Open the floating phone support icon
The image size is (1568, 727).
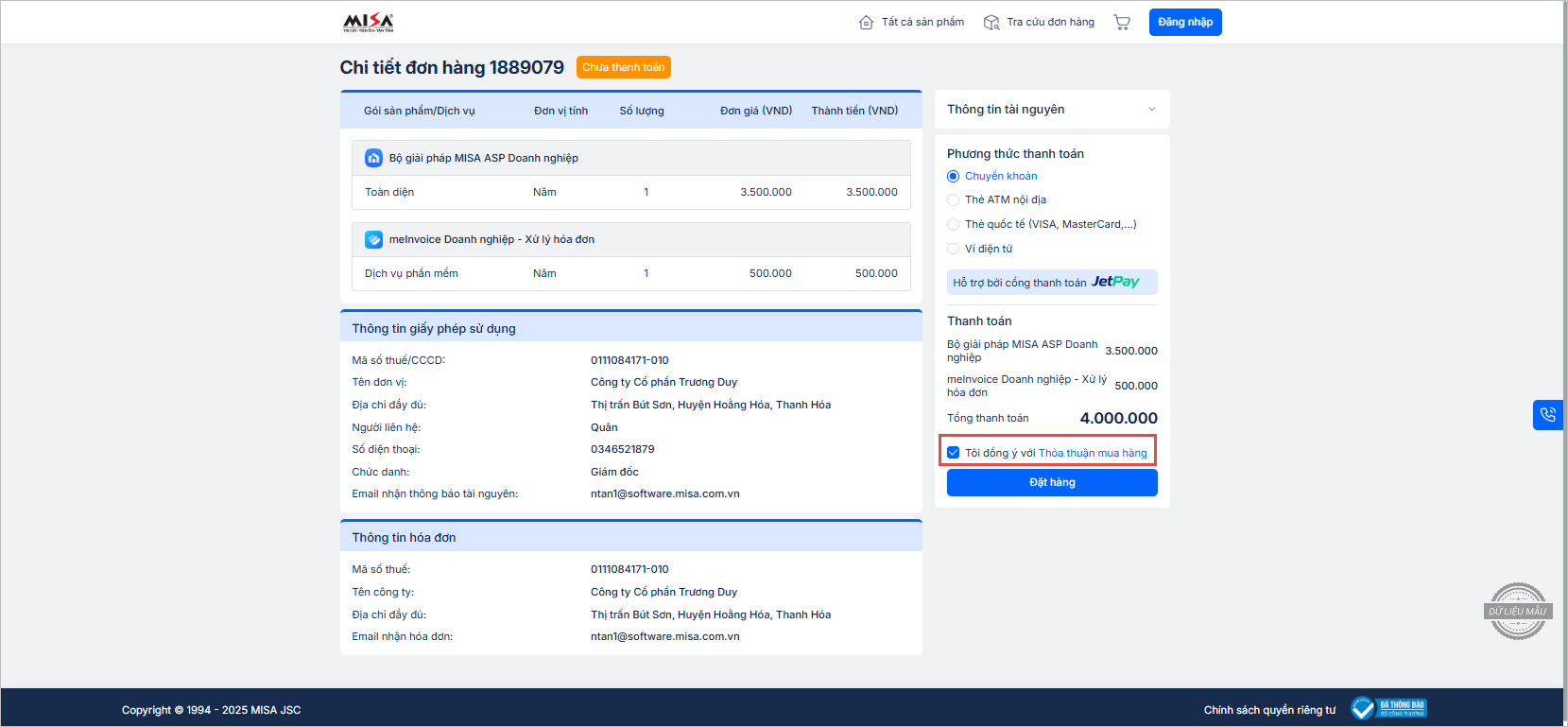tap(1547, 414)
